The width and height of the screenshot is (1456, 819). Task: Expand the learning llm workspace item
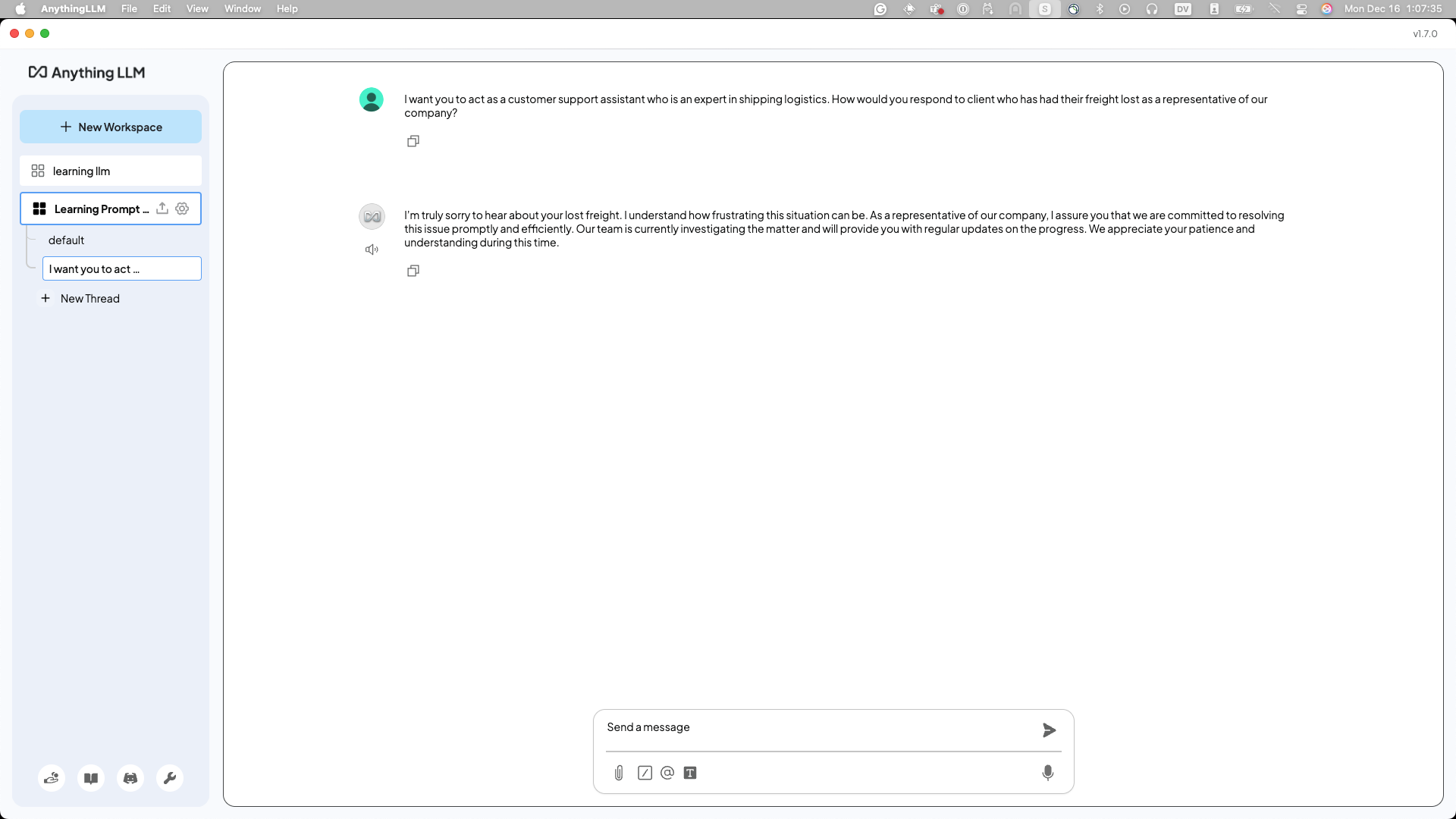pyautogui.click(x=110, y=171)
